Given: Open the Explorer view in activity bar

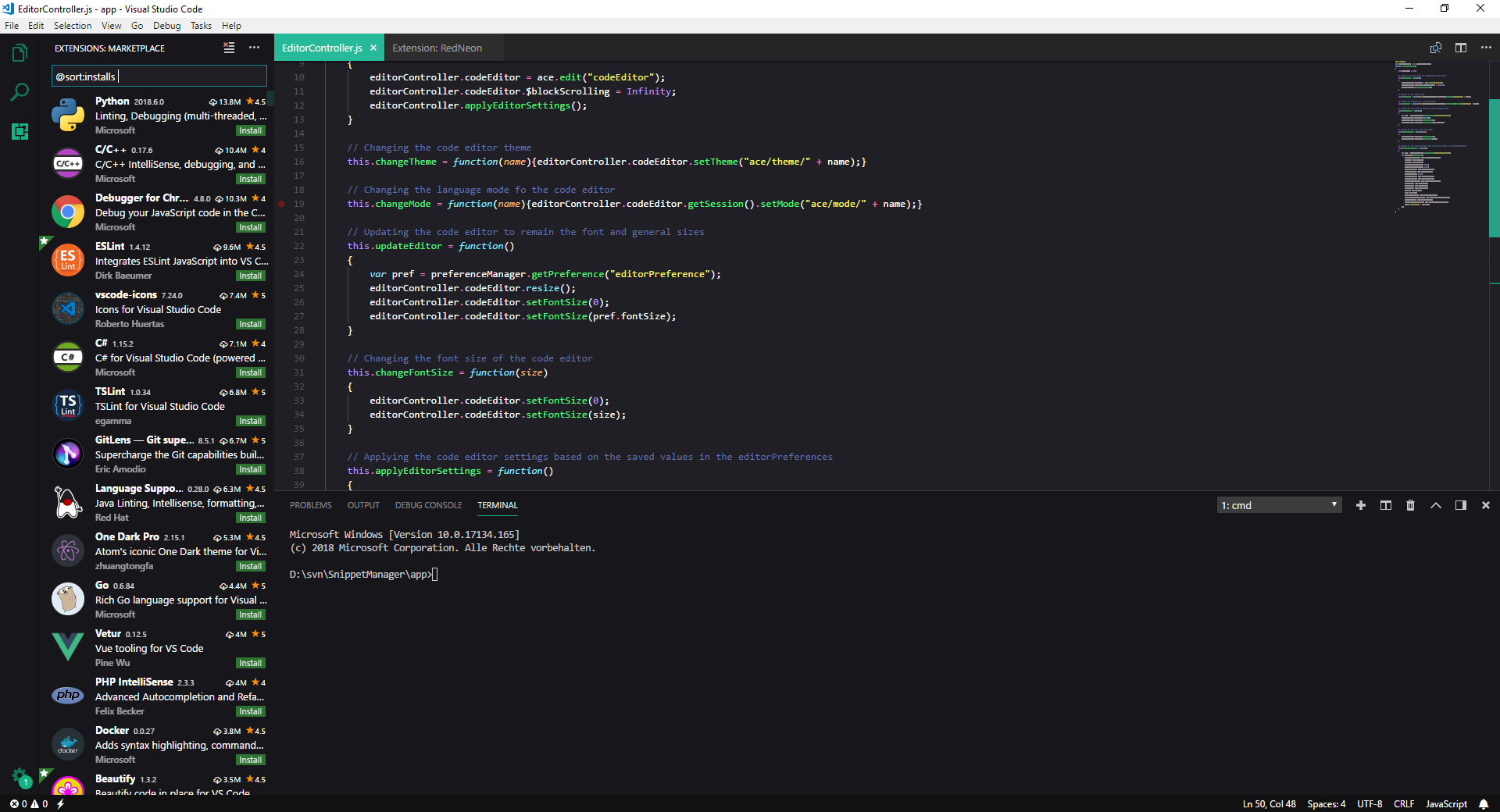Looking at the screenshot, I should pos(20,53).
